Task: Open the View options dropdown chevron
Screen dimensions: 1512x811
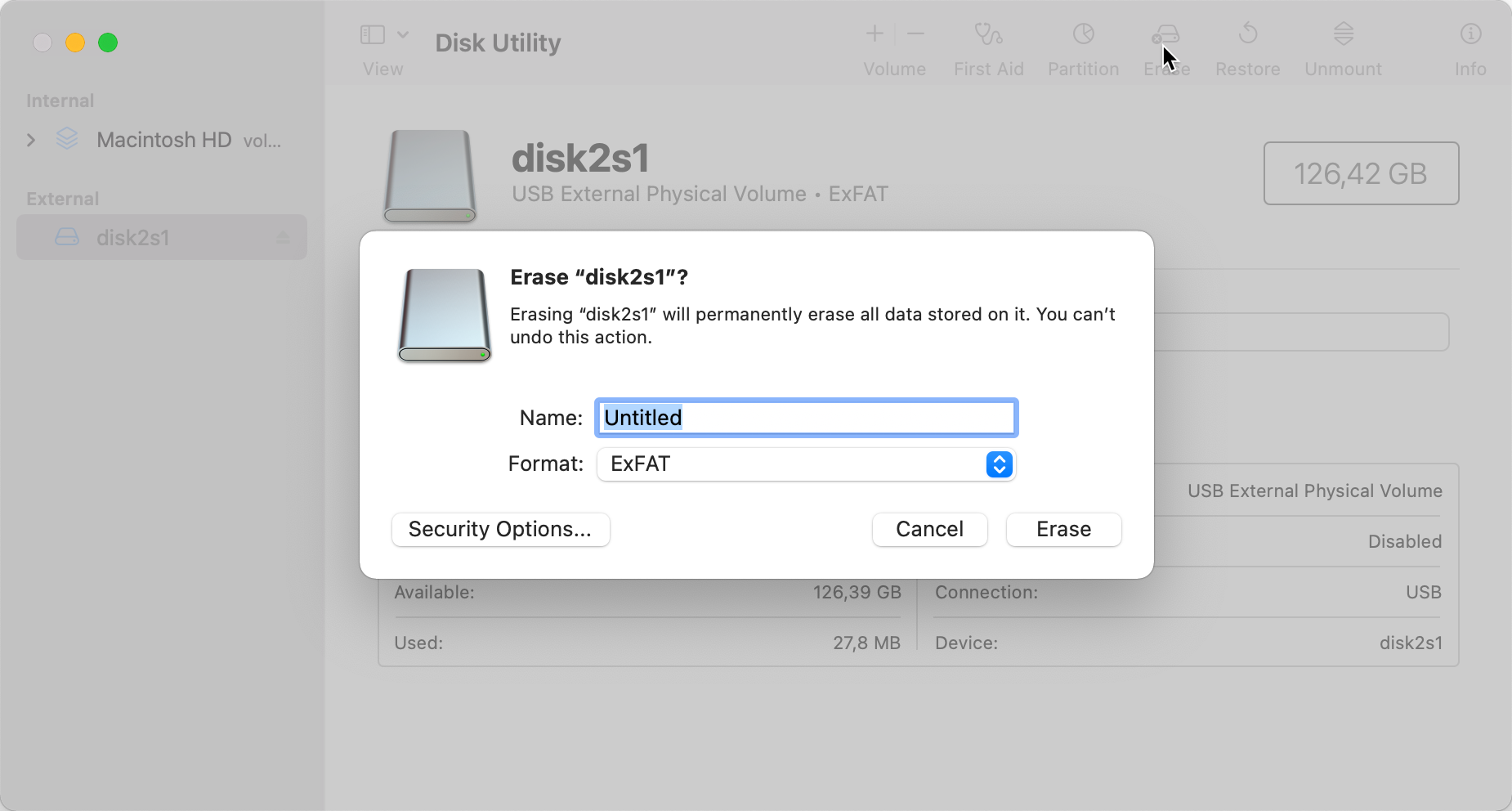Action: tap(403, 34)
